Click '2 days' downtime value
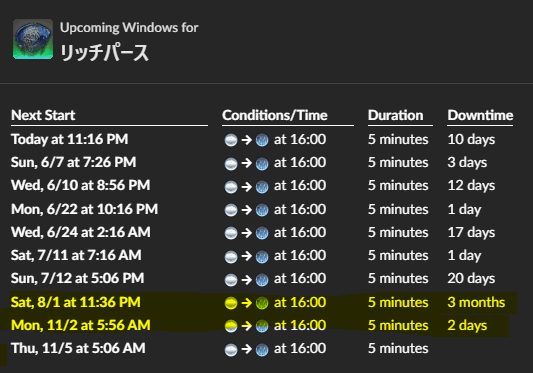The height and width of the screenshot is (373, 533). [467, 325]
